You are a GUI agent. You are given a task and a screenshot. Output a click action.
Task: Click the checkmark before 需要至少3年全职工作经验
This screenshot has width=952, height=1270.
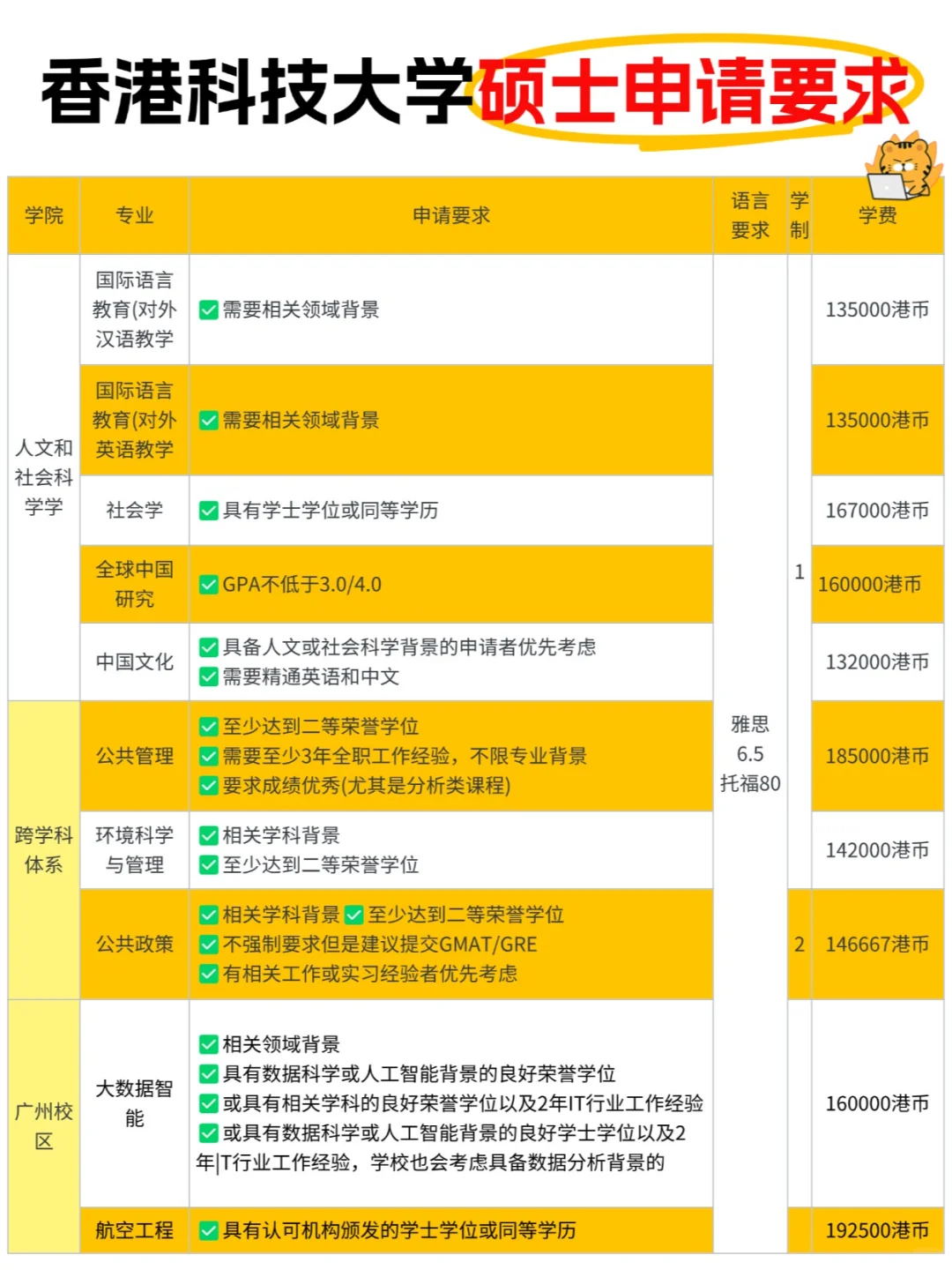pyautogui.click(x=208, y=756)
